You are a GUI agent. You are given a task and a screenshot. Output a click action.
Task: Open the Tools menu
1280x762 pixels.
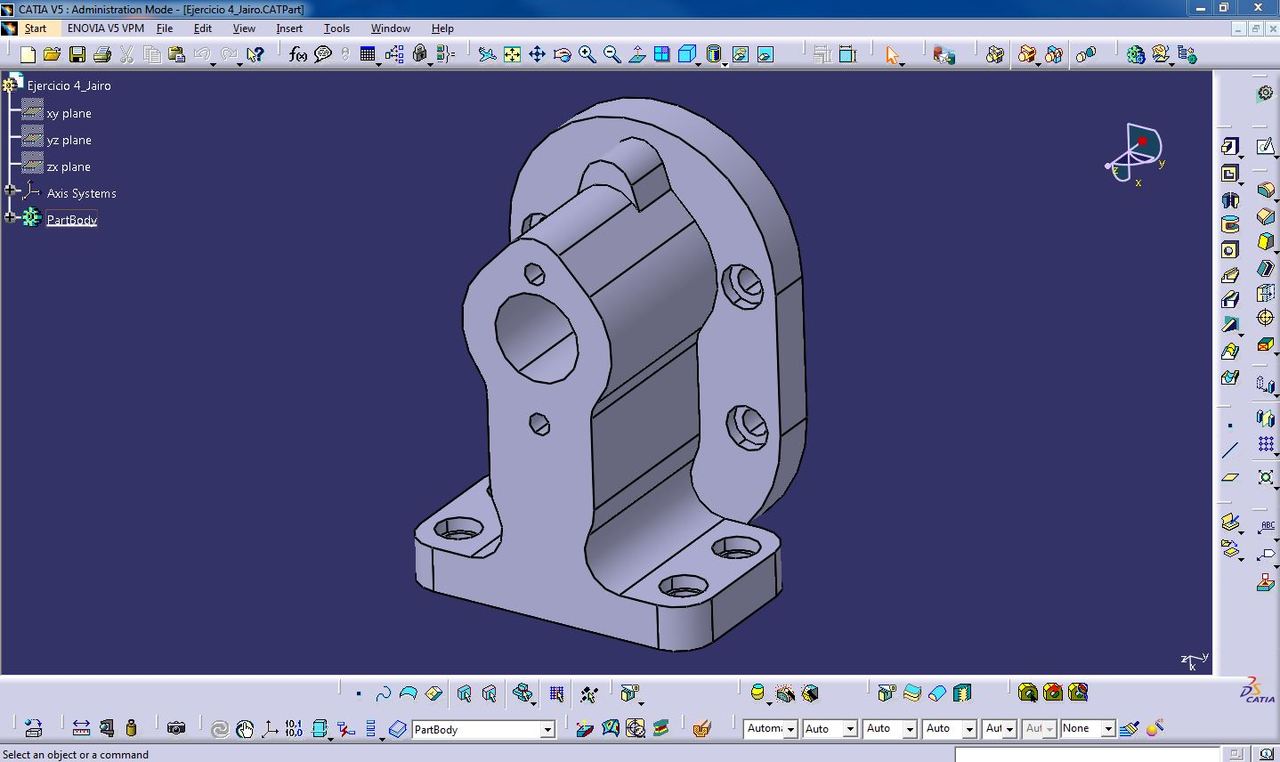coord(337,28)
